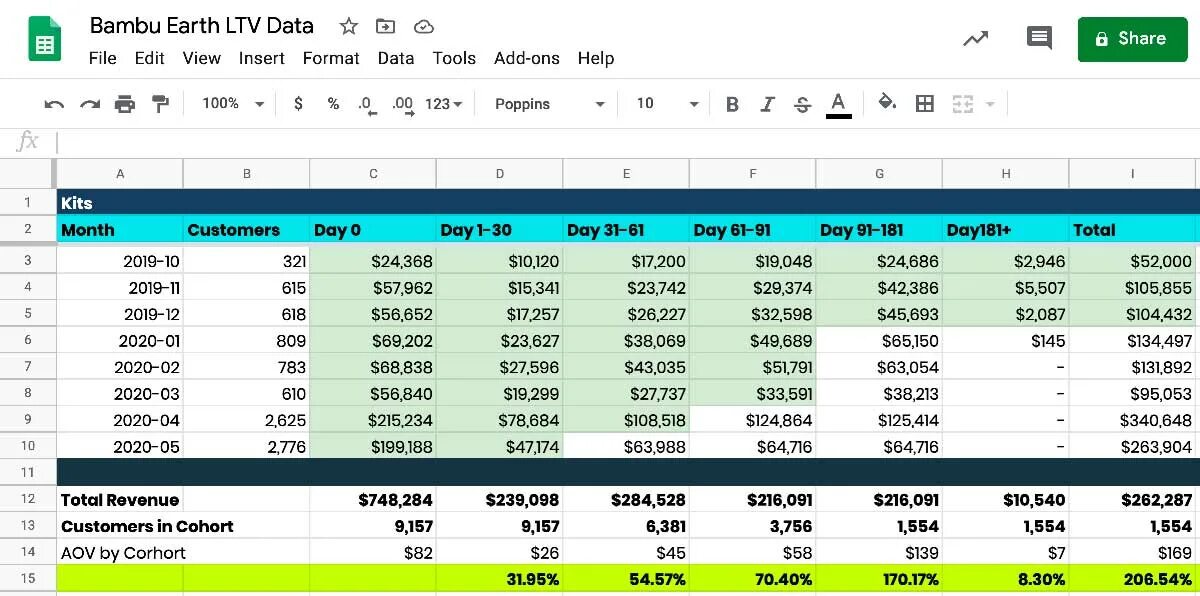Select the 2019-10 month cell
This screenshot has width=1200, height=596.
tap(120, 261)
